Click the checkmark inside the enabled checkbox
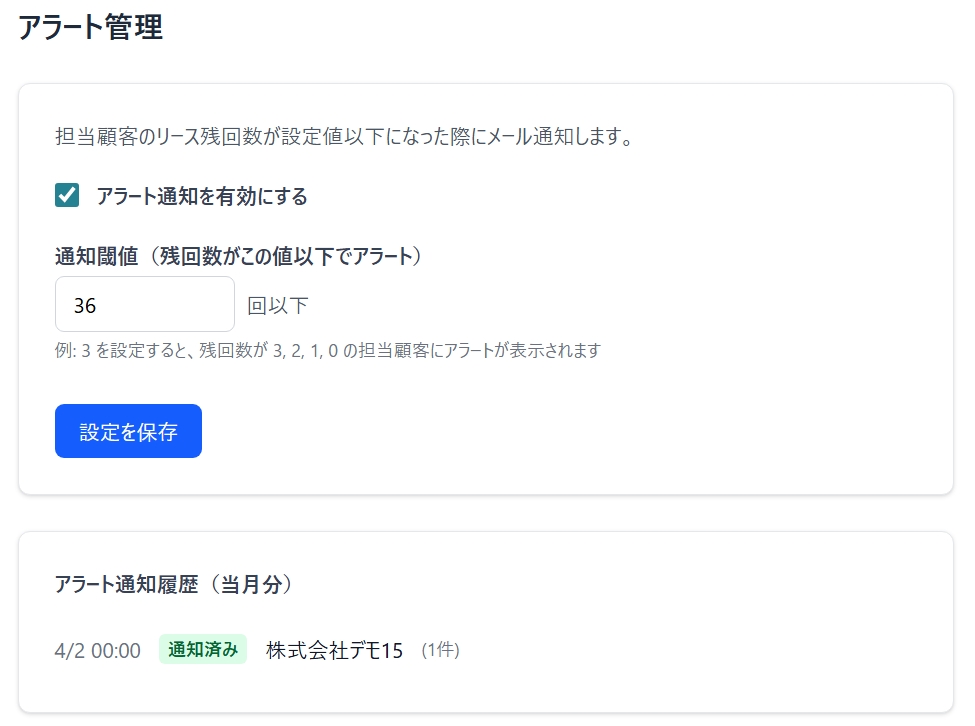Image resolution: width=975 pixels, height=726 pixels. point(66,196)
